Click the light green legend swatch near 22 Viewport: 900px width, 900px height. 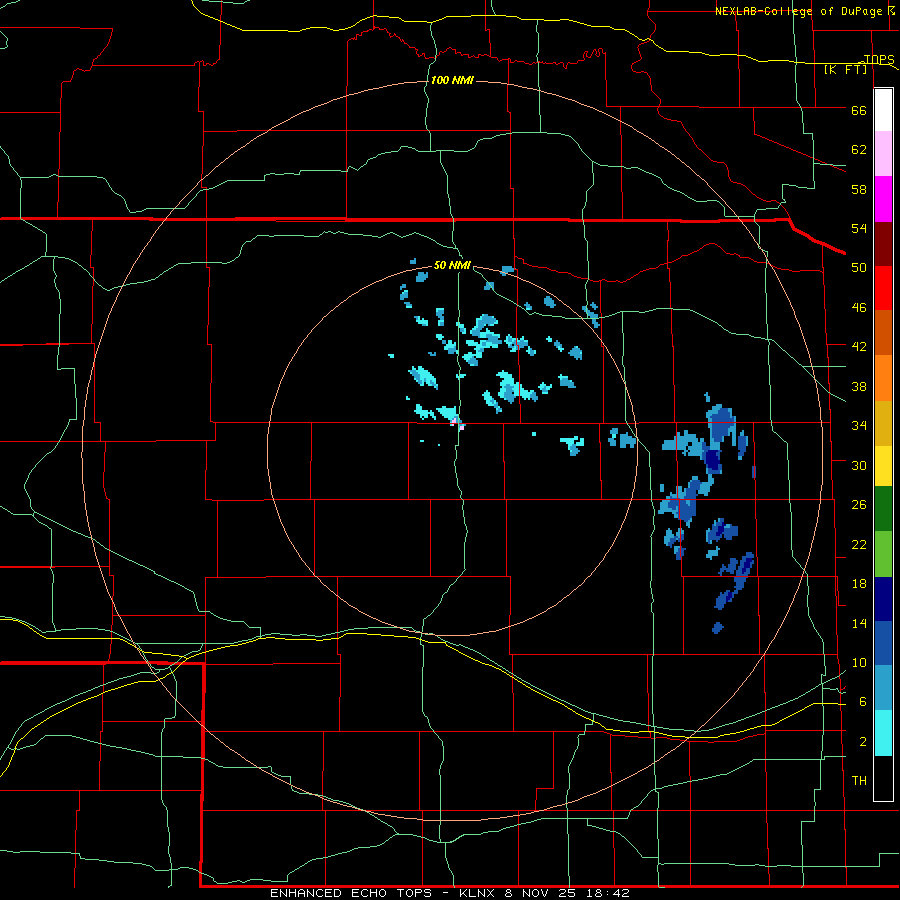pos(883,554)
